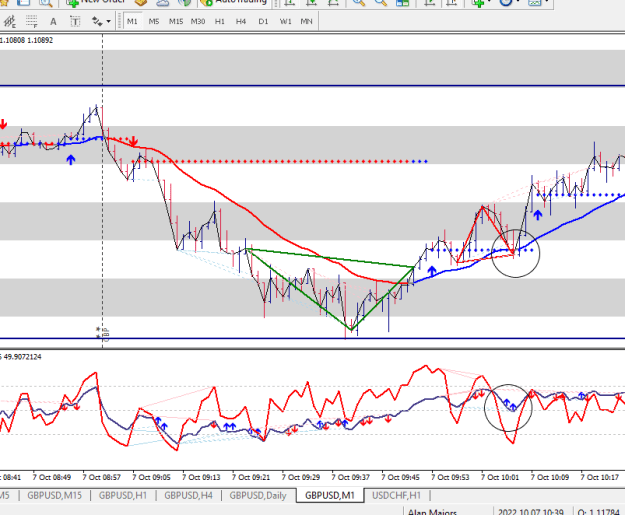This screenshot has height=515, width=625.
Task: Toggle chart auto scroll icon
Action: click(430, 3)
